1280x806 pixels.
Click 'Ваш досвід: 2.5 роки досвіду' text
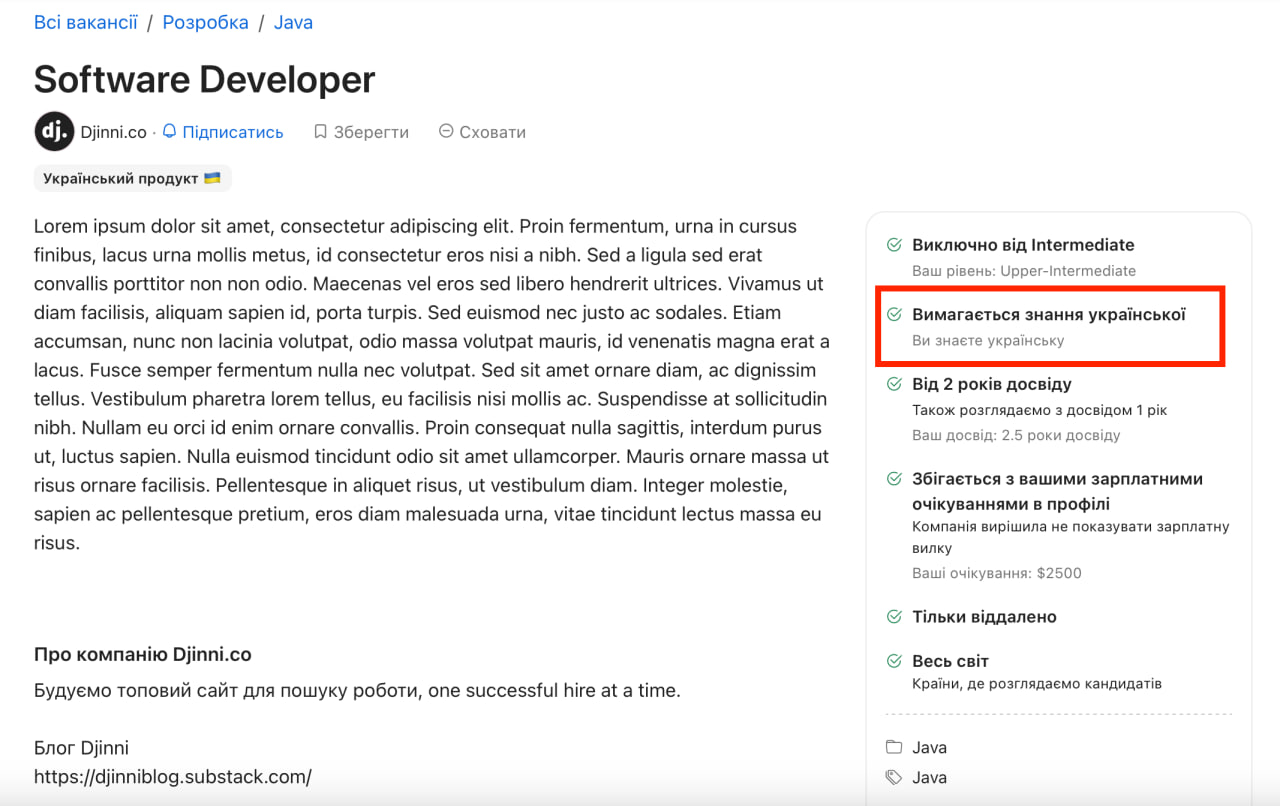click(1016, 436)
